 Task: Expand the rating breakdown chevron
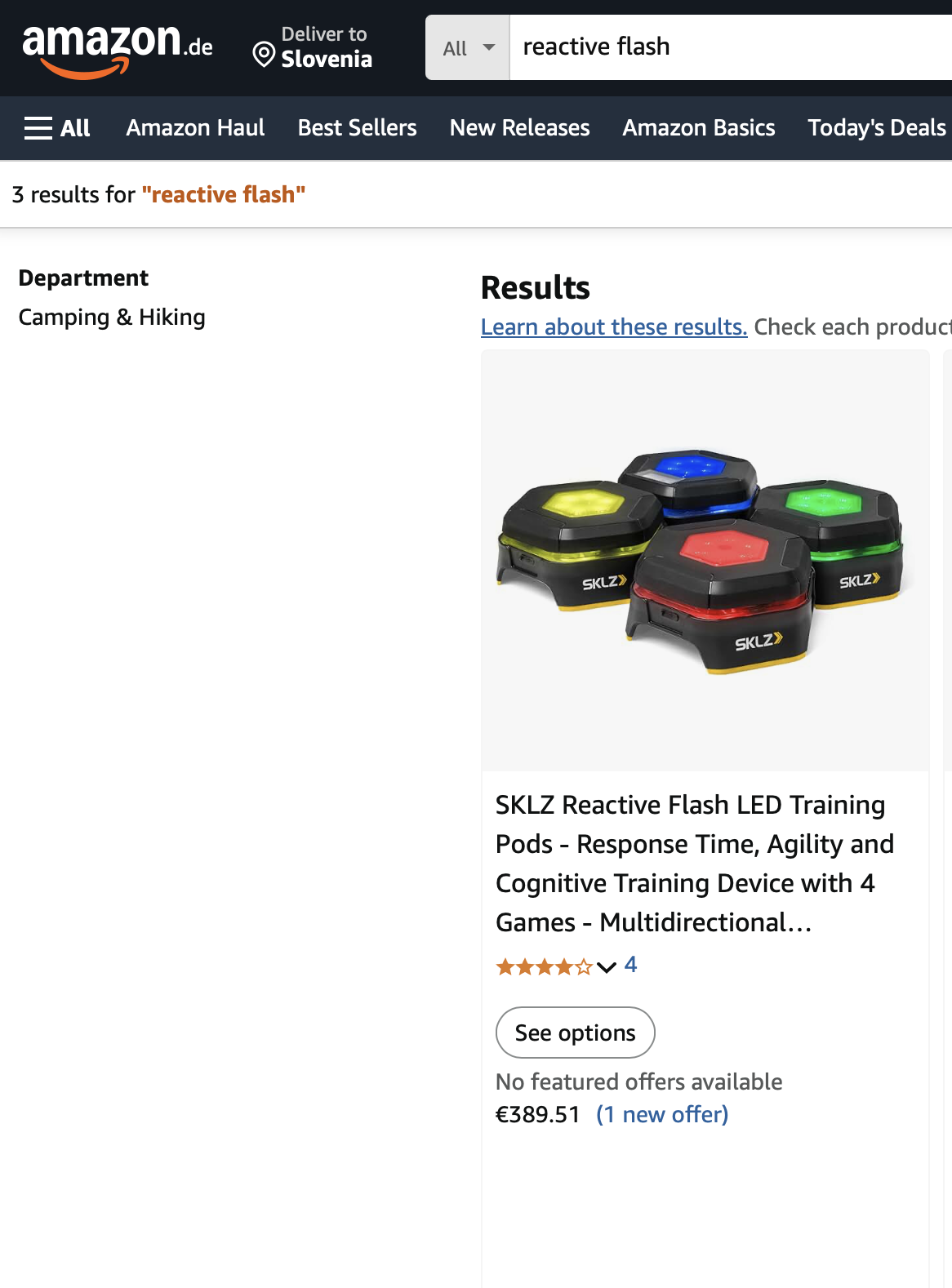pyautogui.click(x=606, y=967)
